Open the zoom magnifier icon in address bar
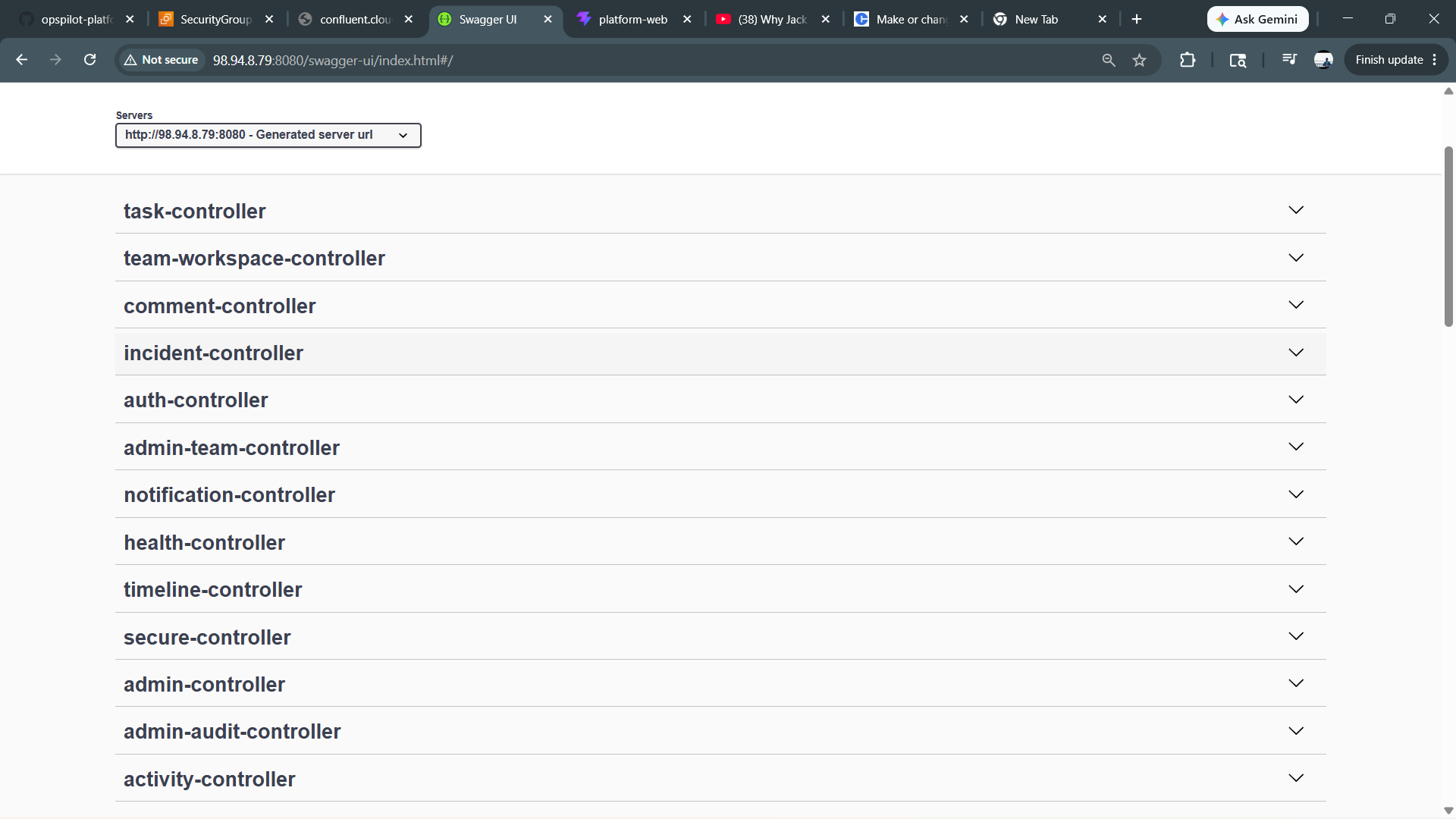 click(1109, 60)
